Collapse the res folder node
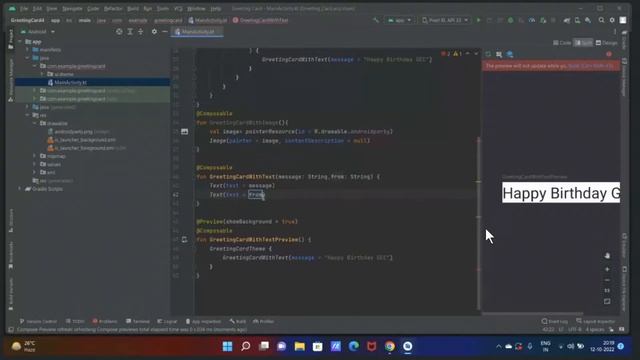640x360 pixels. [27, 115]
